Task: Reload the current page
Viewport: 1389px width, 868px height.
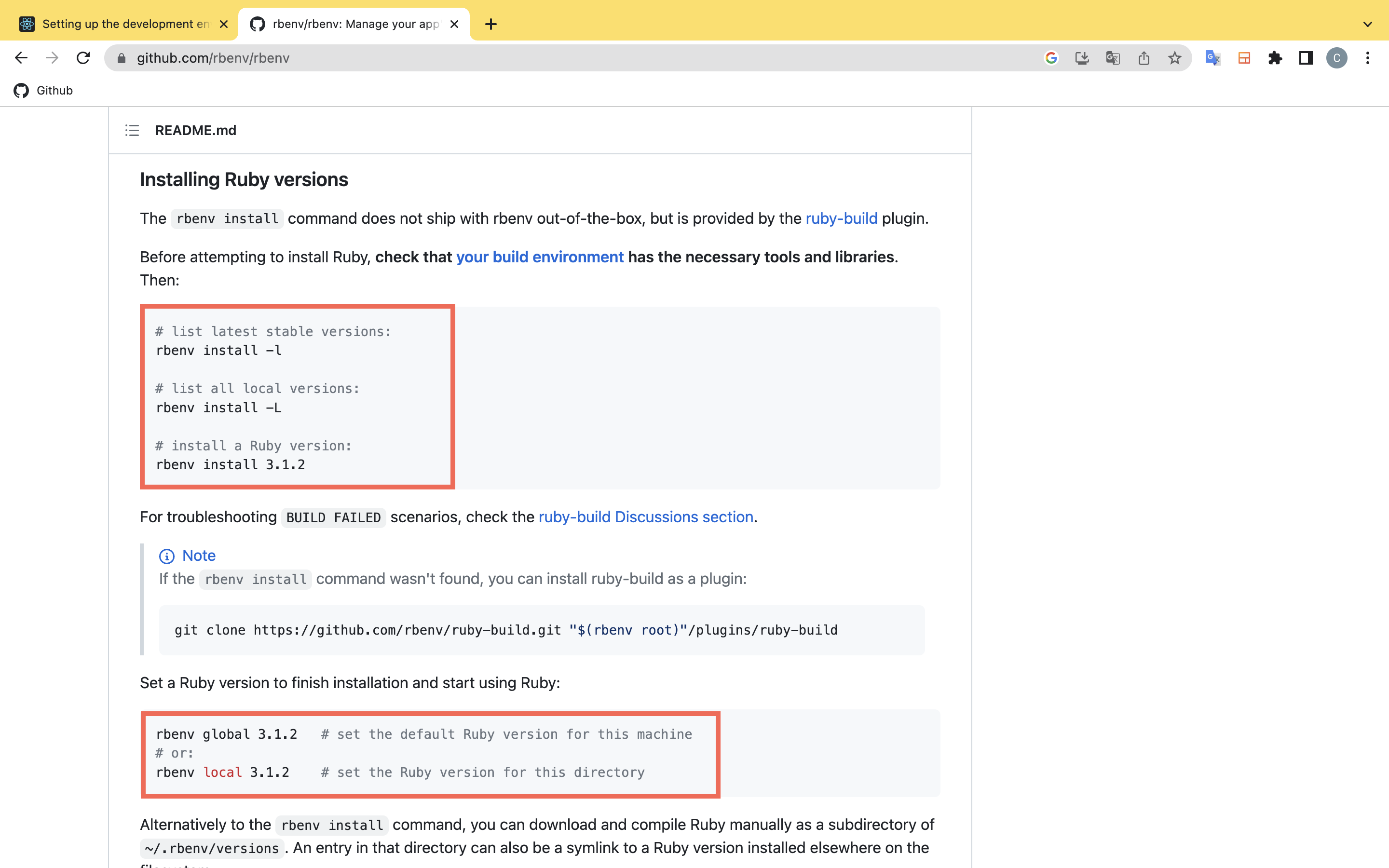Action: tap(83, 58)
